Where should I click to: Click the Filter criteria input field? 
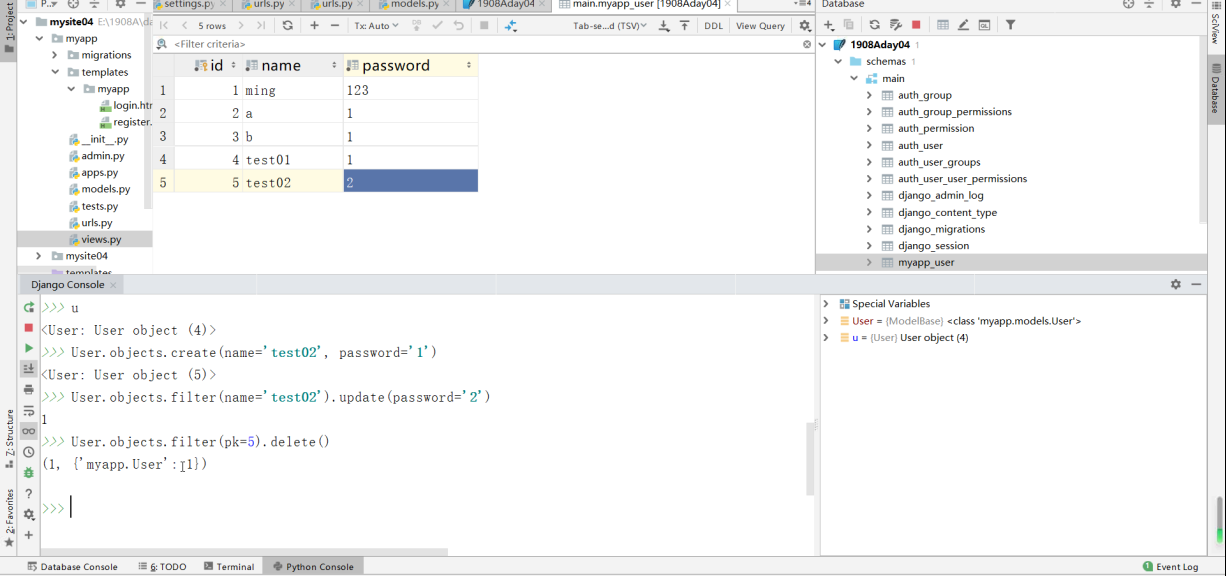point(485,44)
